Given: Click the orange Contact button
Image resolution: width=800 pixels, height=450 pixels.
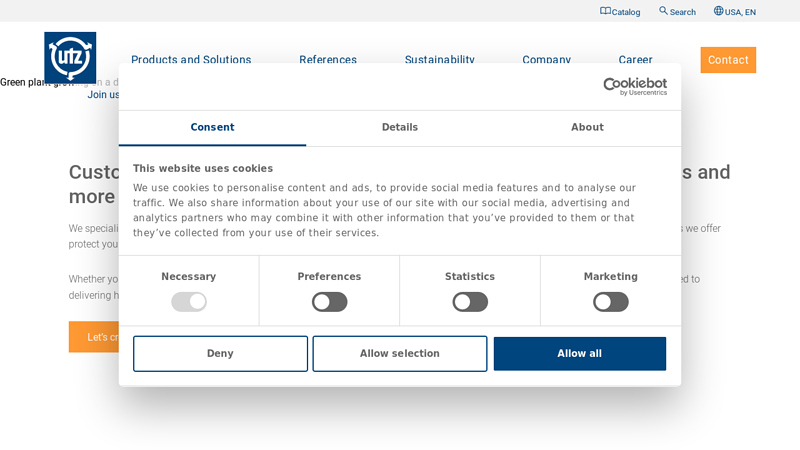Looking at the screenshot, I should coord(727,60).
